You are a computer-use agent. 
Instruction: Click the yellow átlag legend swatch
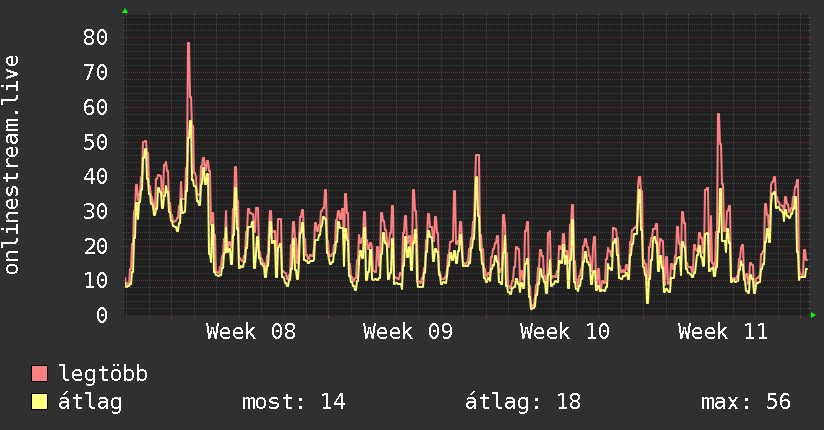[39, 402]
